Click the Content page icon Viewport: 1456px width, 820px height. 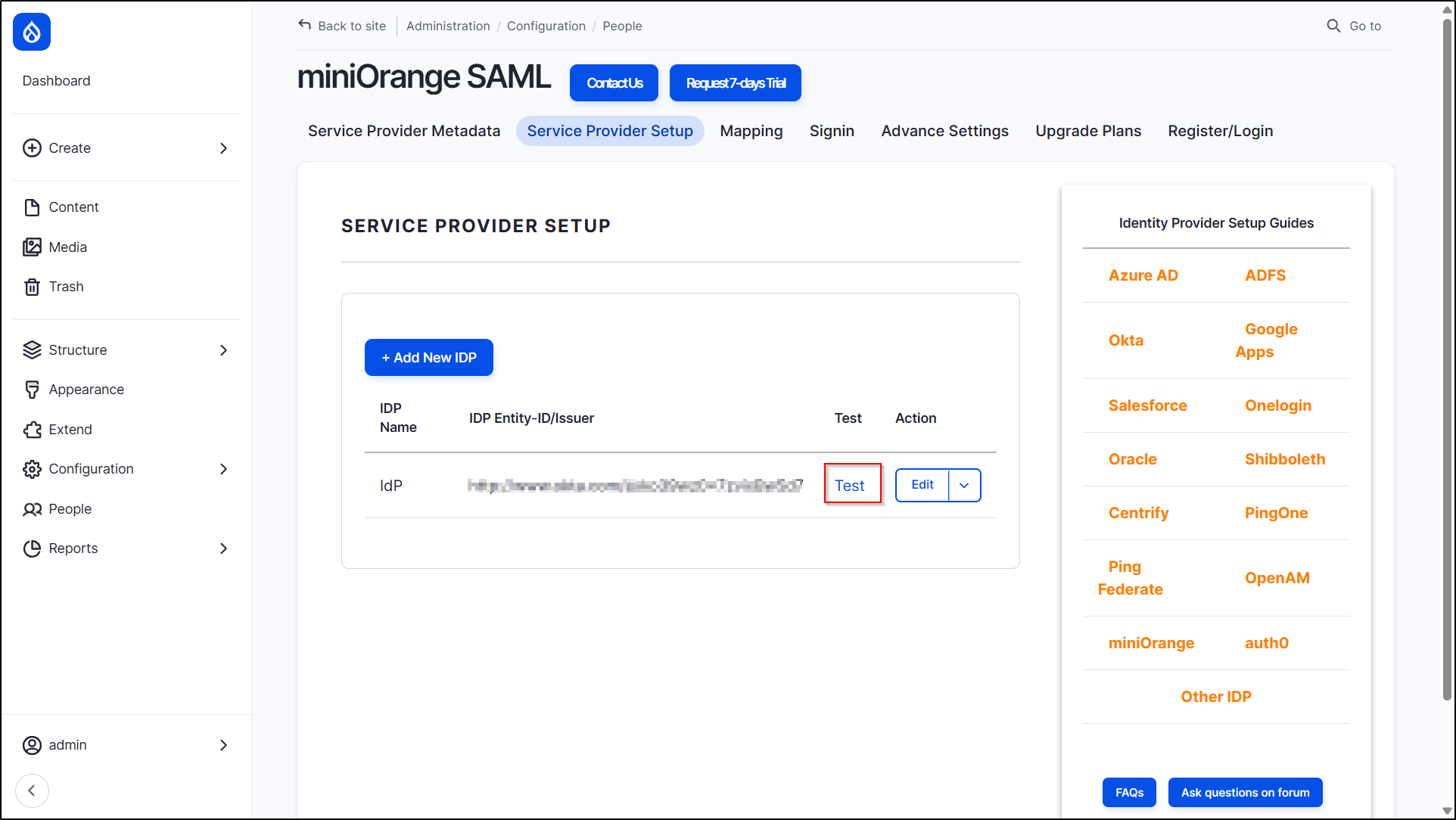click(x=32, y=207)
